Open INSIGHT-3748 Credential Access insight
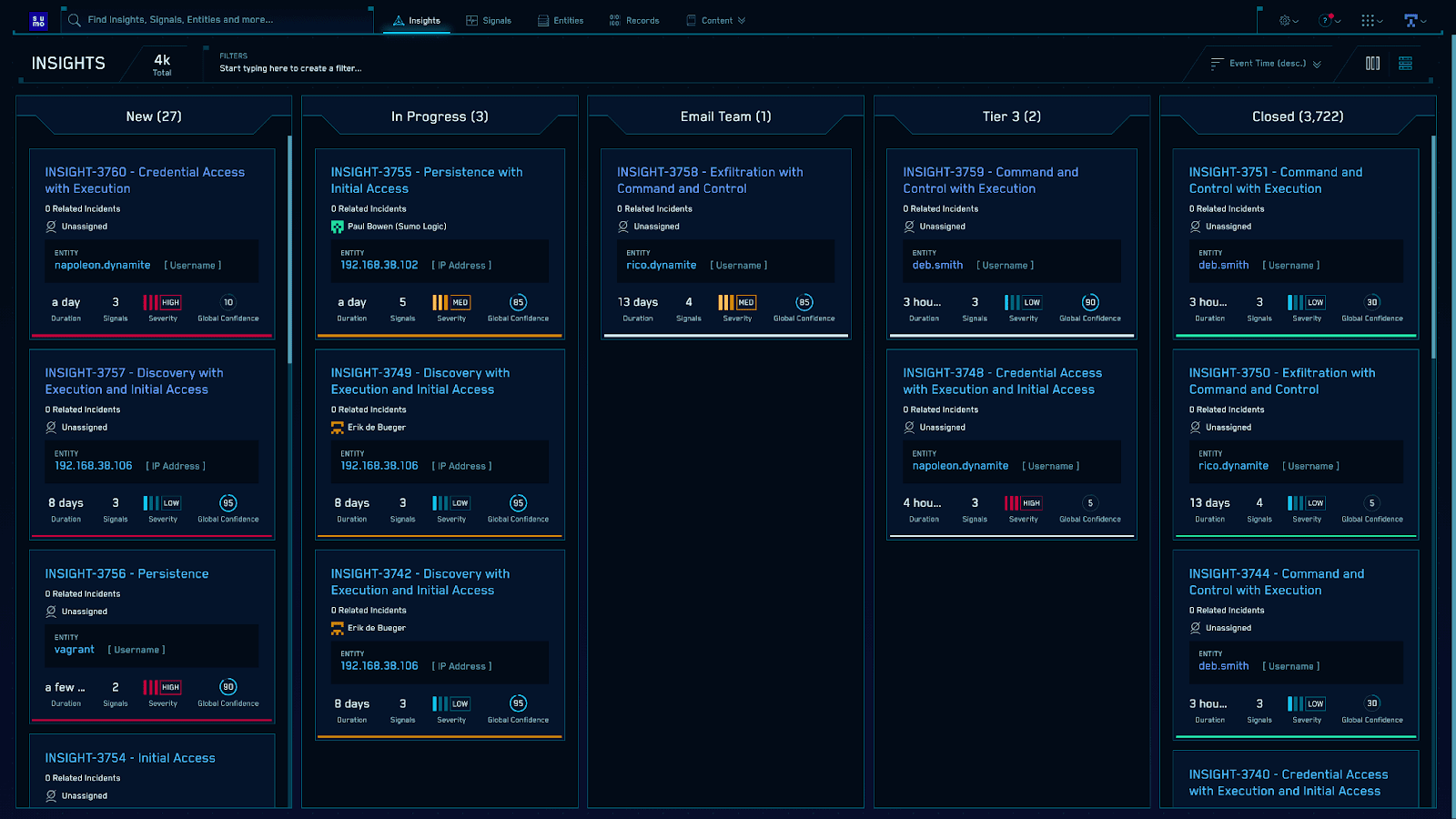1456x819 pixels. click(x=1002, y=381)
